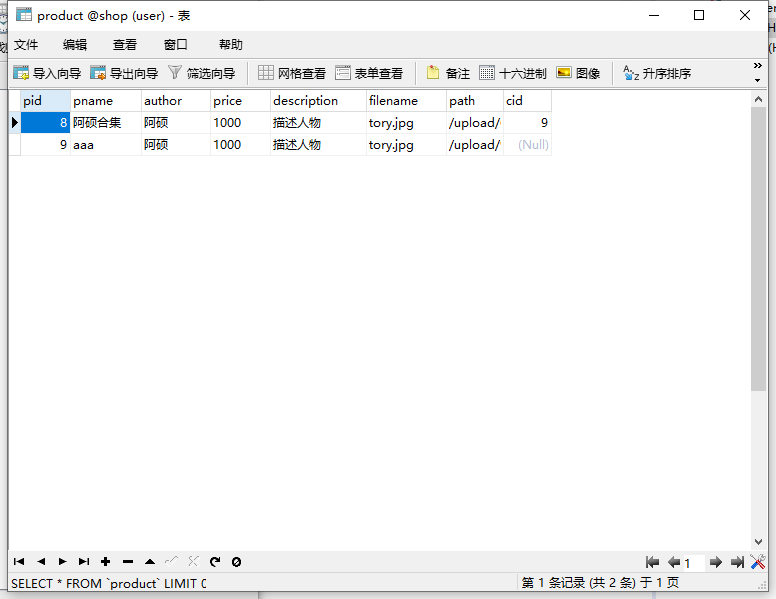
Task: Click the row indicator arrow of row 8
Action: pyautogui.click(x=14, y=122)
